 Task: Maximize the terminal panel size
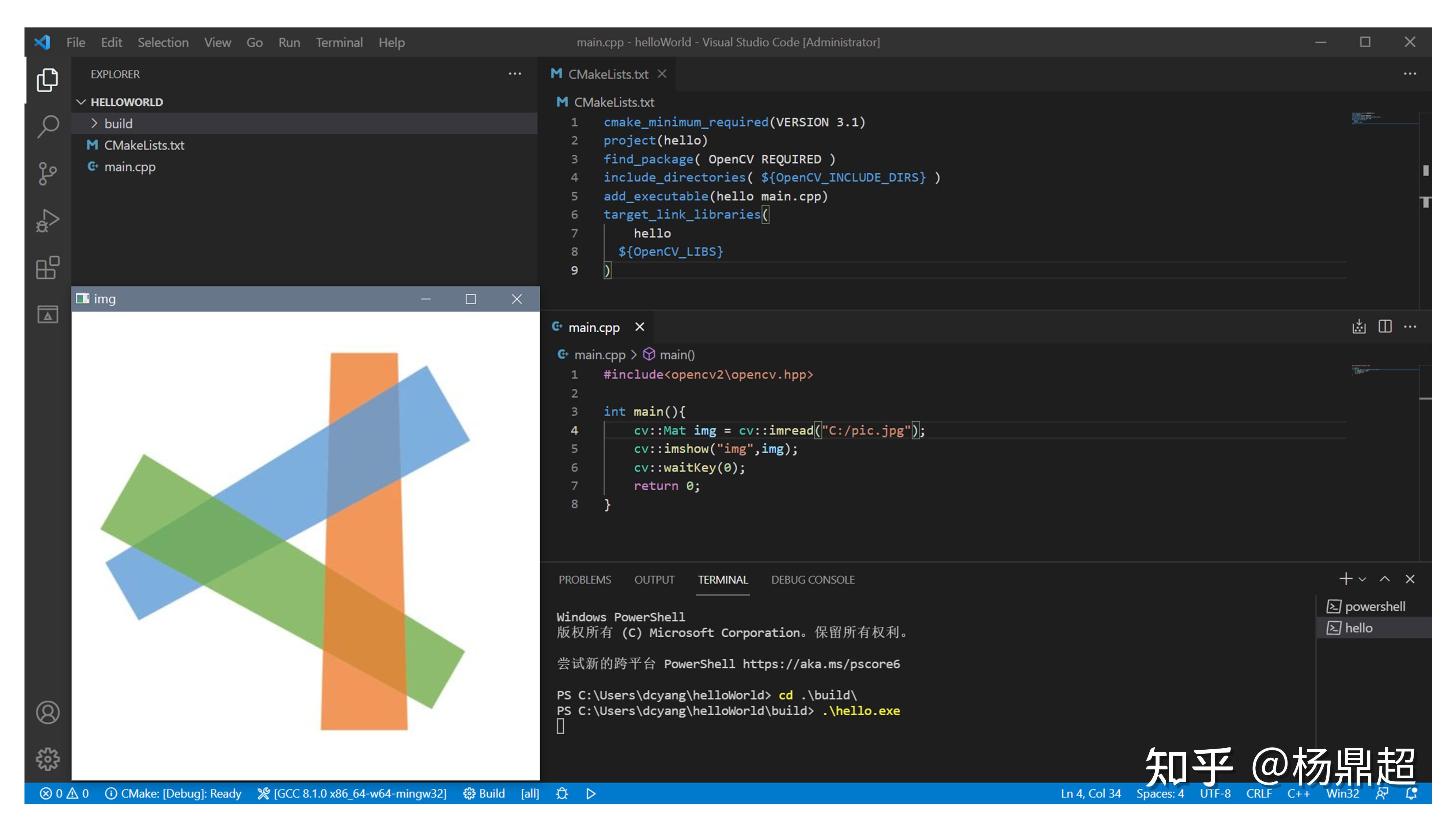pos(1384,579)
